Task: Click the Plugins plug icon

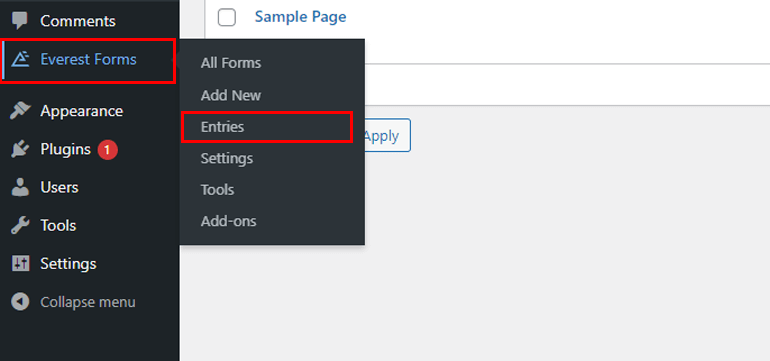Action: pos(20,149)
